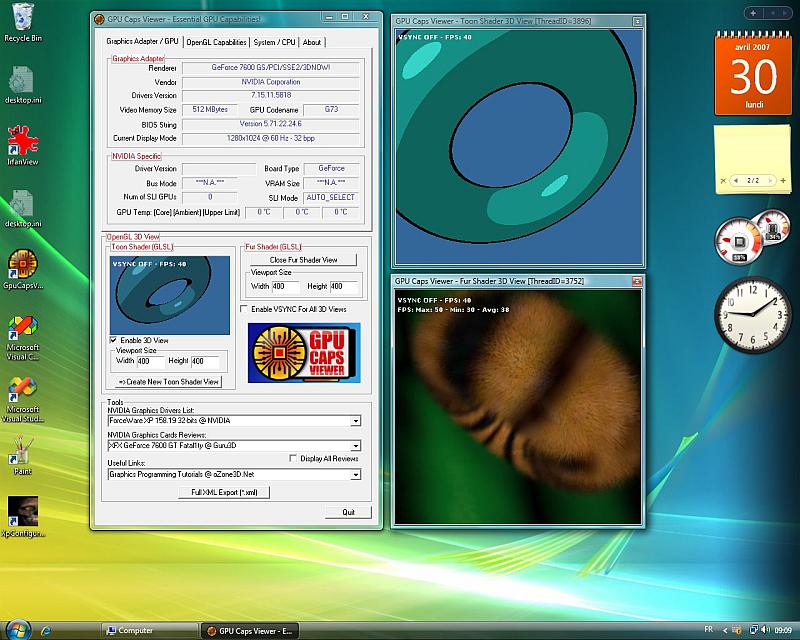Screen dimensions: 800x640
Task: Launch Internet Explorer from quick launch
Action: coord(46,631)
